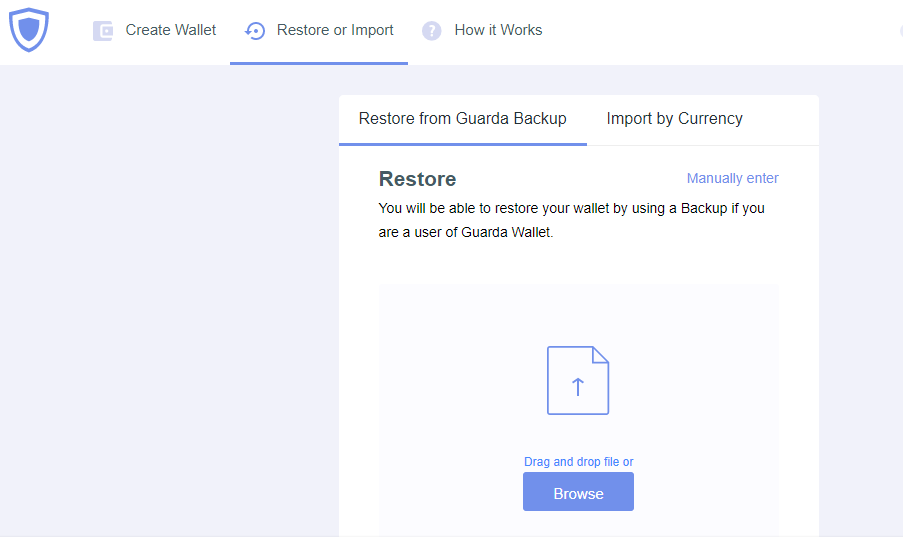Click the folded corner of the document icon
This screenshot has width=903, height=537.
[600, 355]
